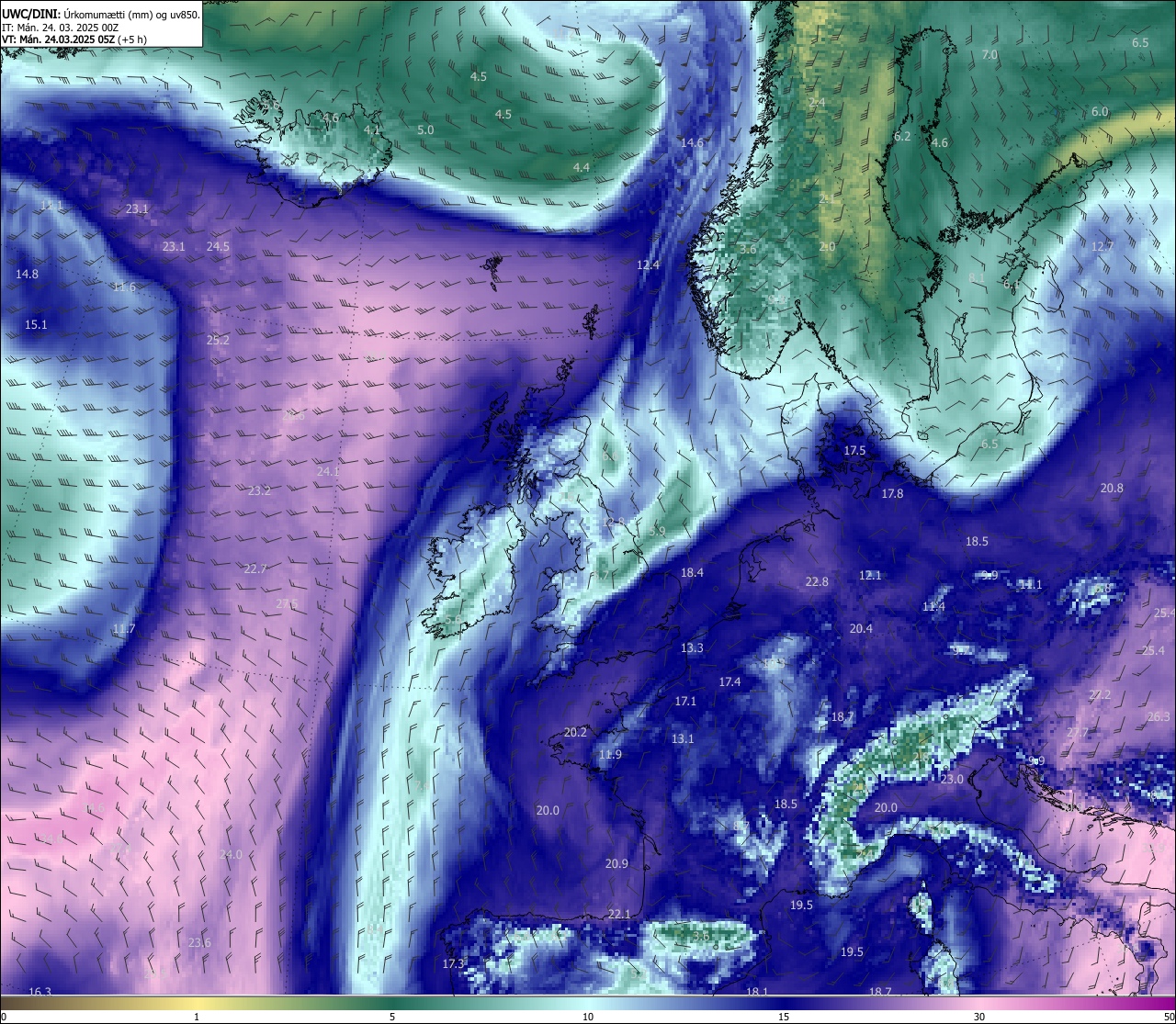This screenshot has width=1176, height=1024.
Task: Click the 25.2 value on the map
Action: (218, 340)
